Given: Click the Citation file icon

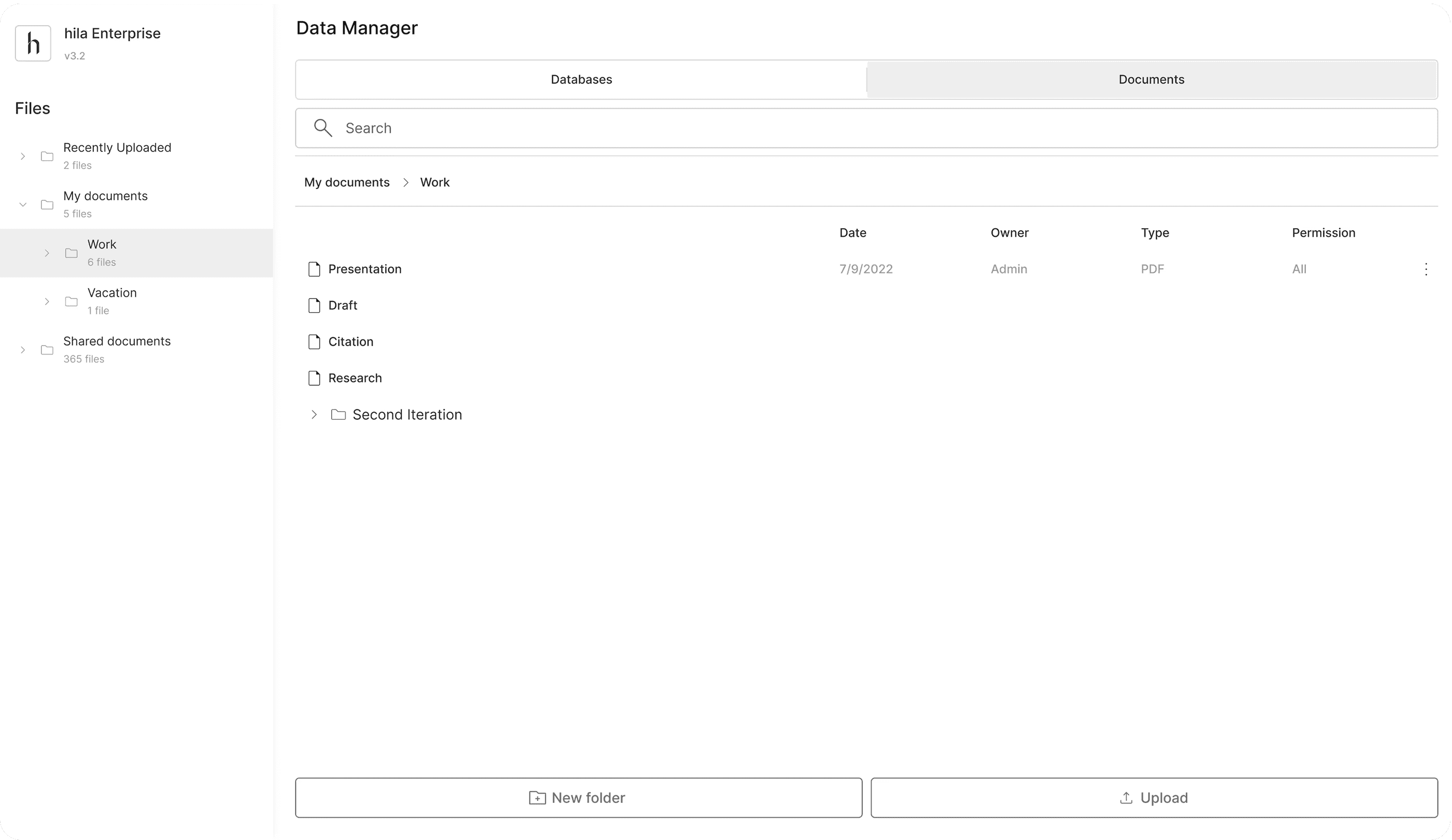Looking at the screenshot, I should pyautogui.click(x=314, y=341).
